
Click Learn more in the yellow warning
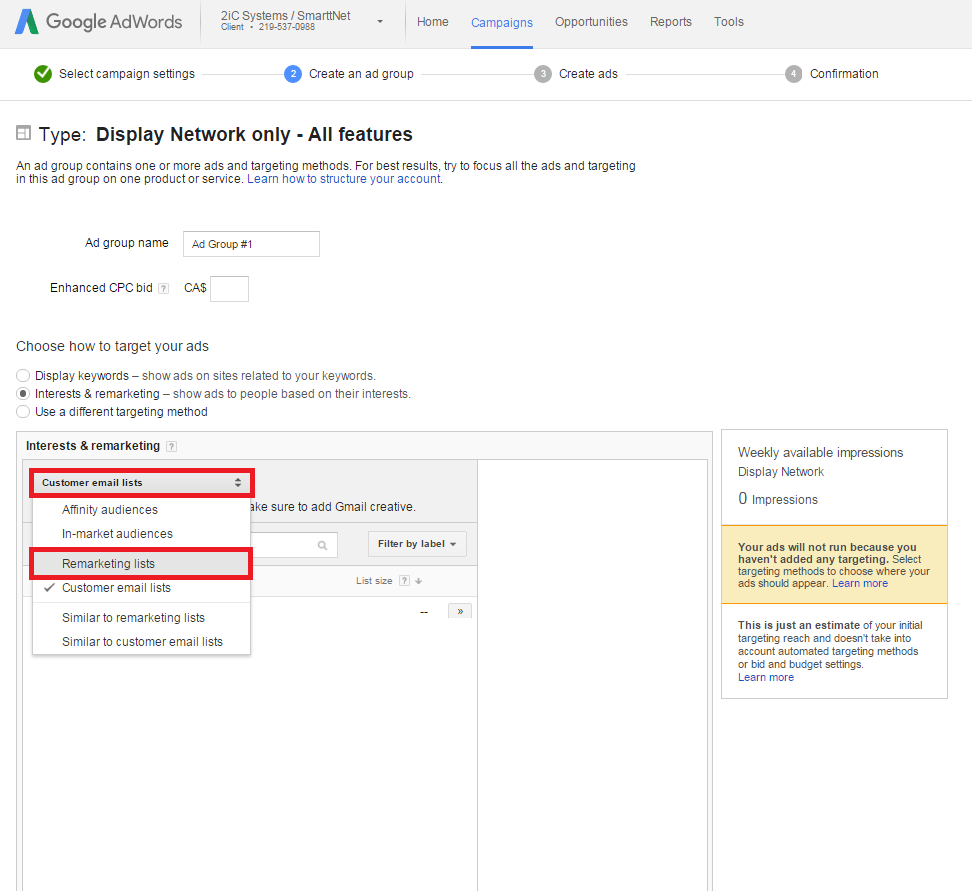click(860, 583)
